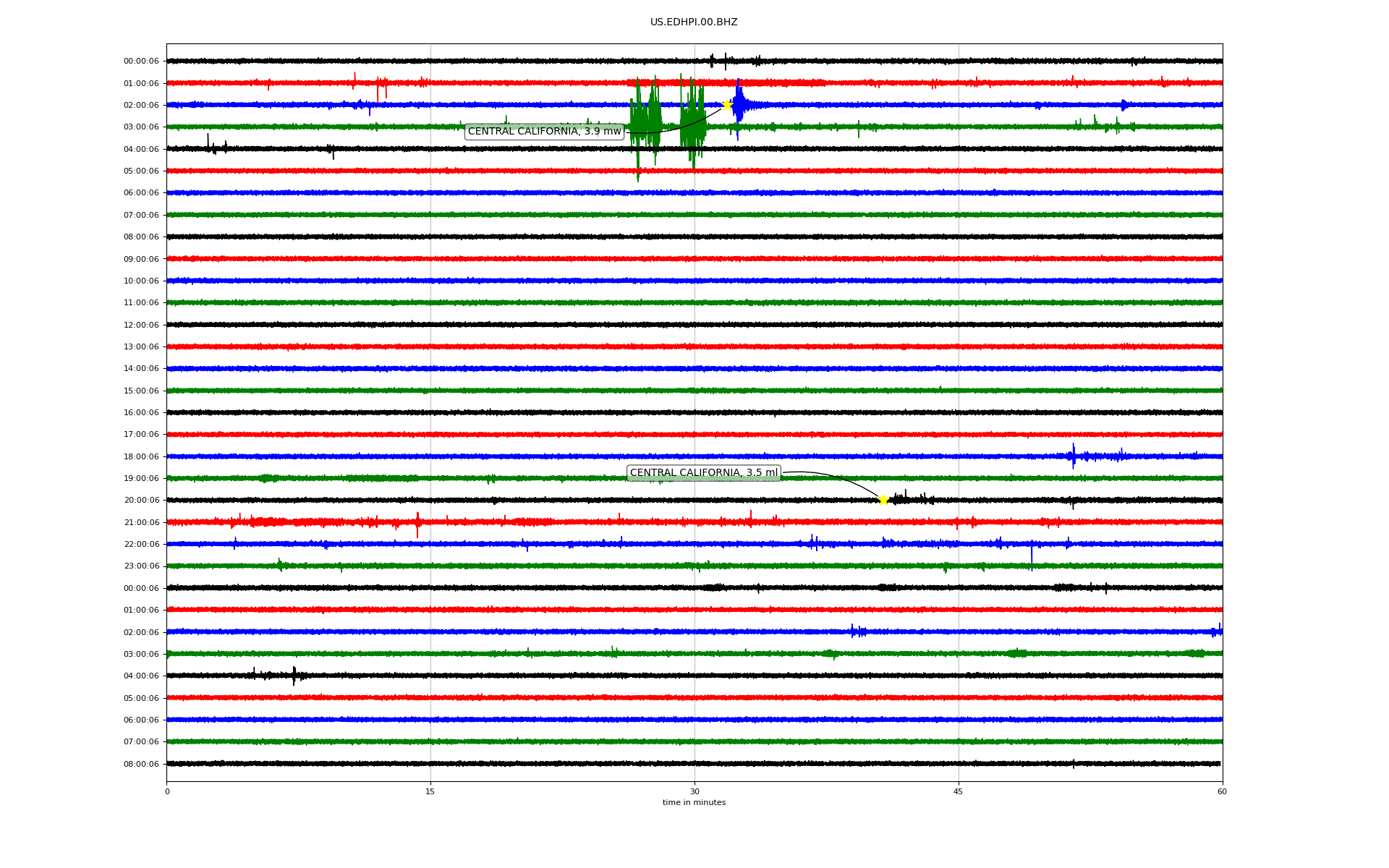Click the 30 tick on the time axis
Screen dimensions: 1389x868
pyautogui.click(x=694, y=791)
